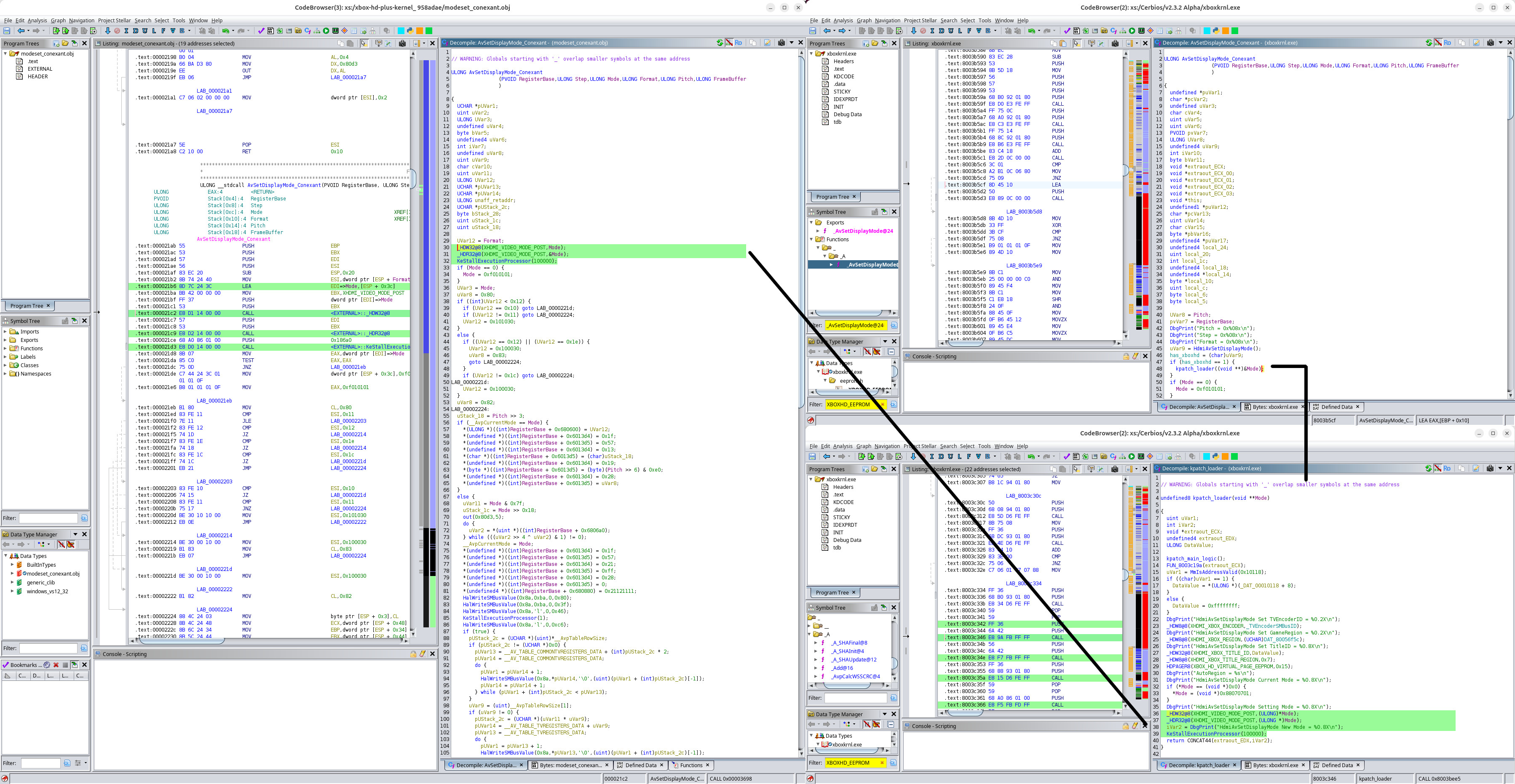This screenshot has height=784, width=1515.
Task: Click the Cf decompiler icon in top-right window toolbar
Action: point(1113,31)
